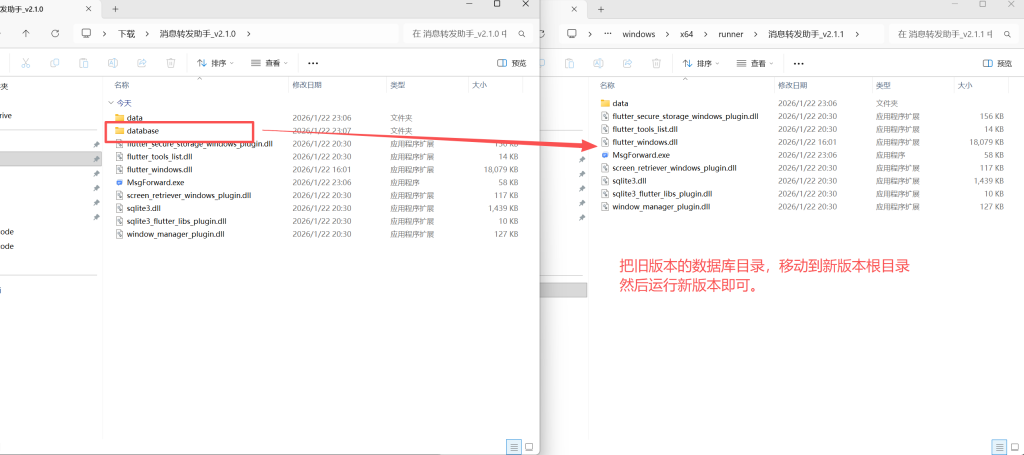Click Share icon in right window toolbar
Viewport: 1024px width, 455px height.
click(627, 63)
